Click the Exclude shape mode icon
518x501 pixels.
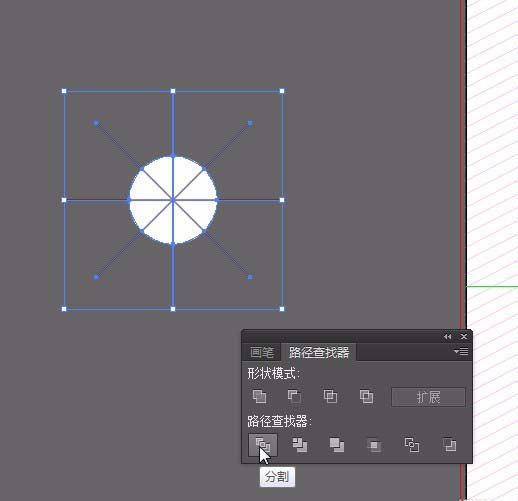(366, 396)
